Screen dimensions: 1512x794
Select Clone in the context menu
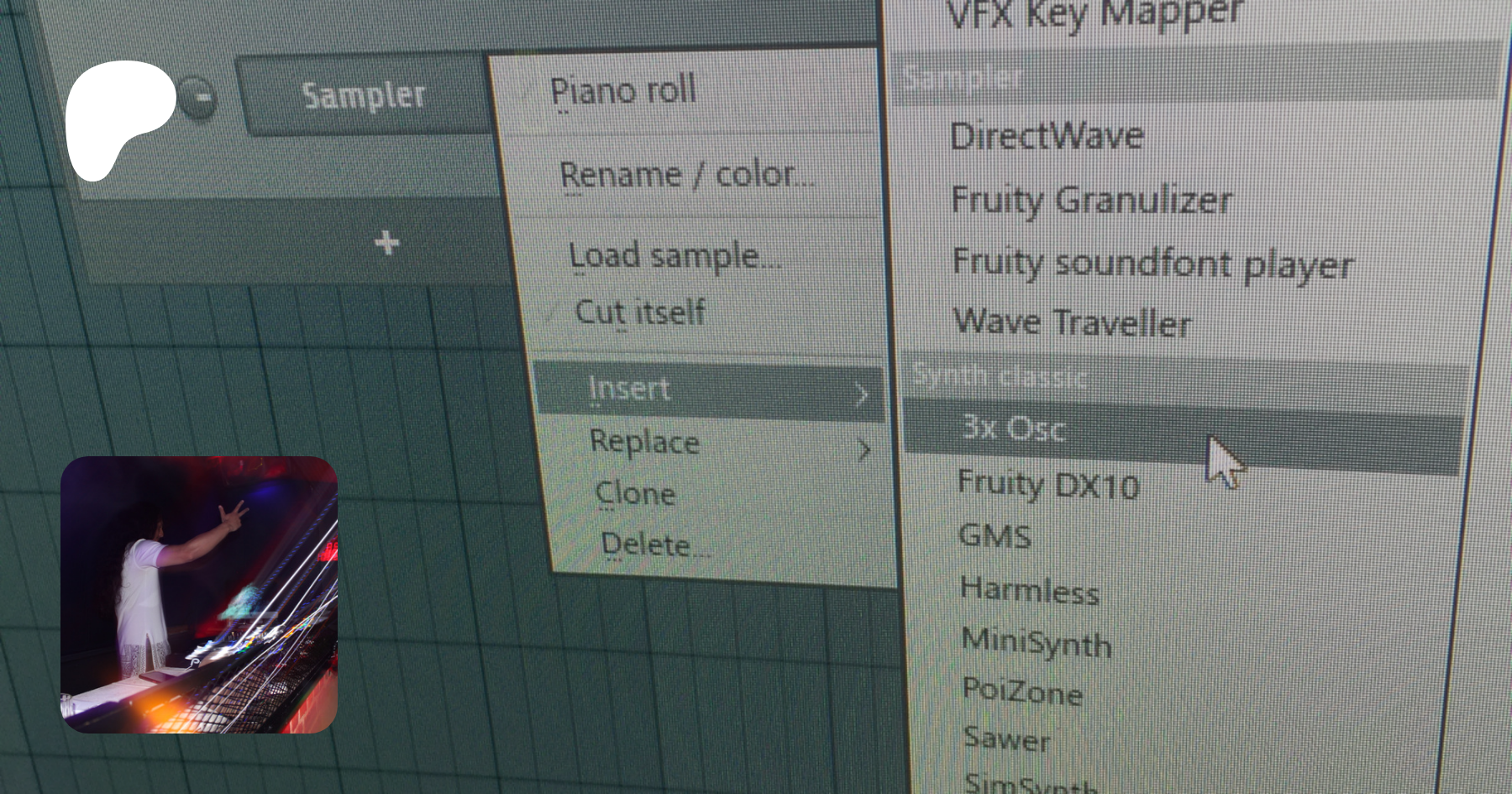tap(635, 493)
